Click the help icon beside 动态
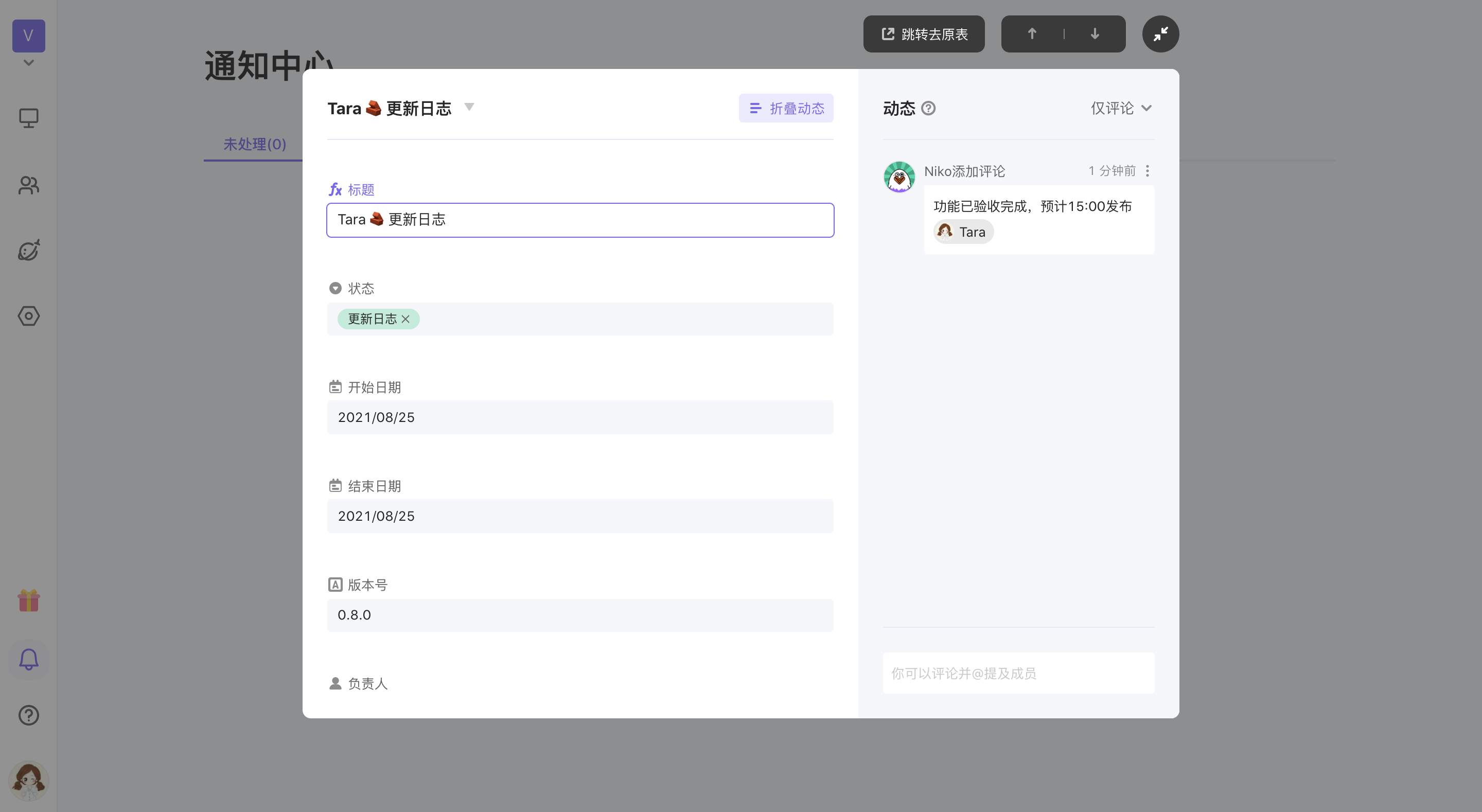 pyautogui.click(x=928, y=108)
